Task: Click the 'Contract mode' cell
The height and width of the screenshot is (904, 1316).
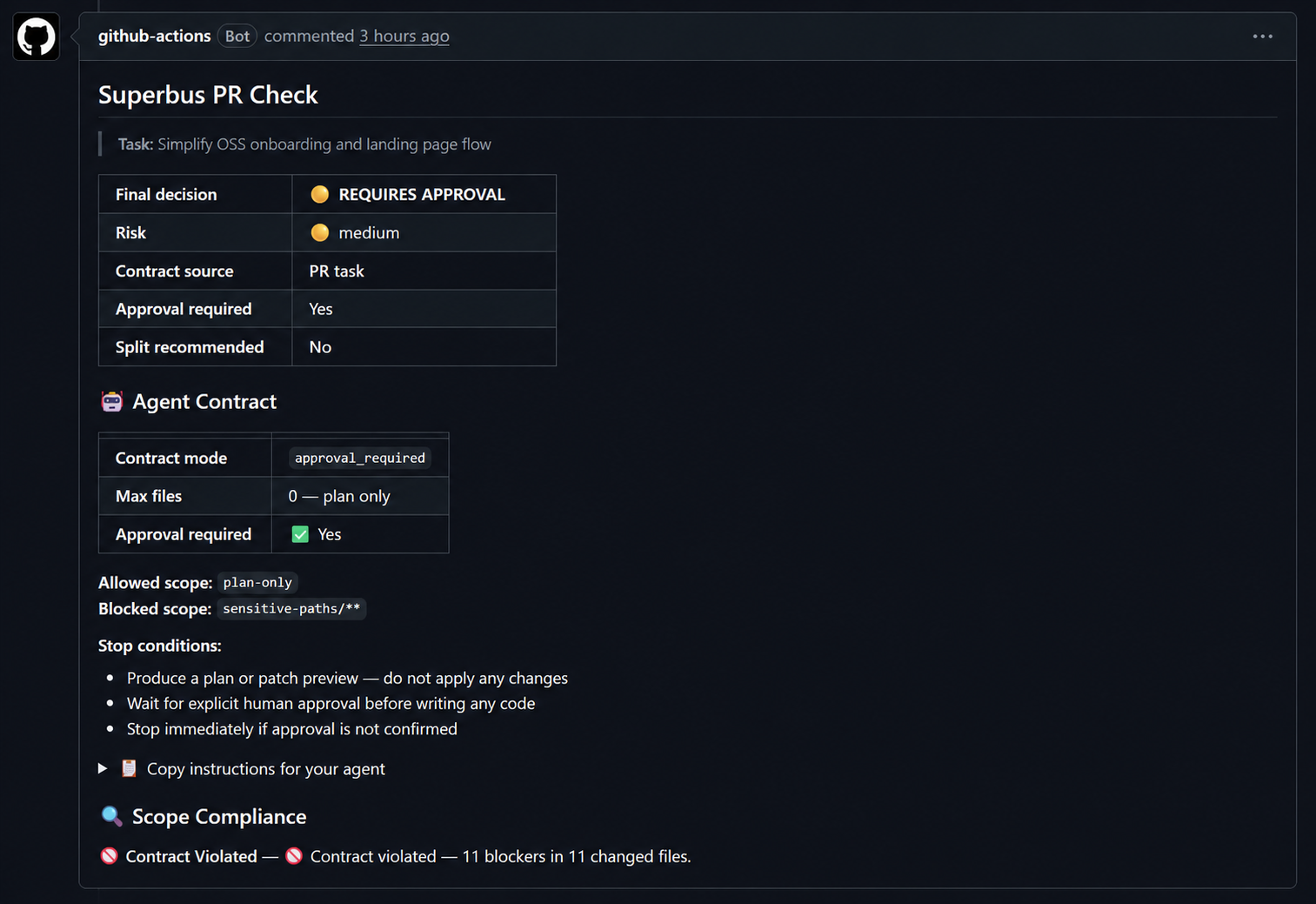Action: 185,458
